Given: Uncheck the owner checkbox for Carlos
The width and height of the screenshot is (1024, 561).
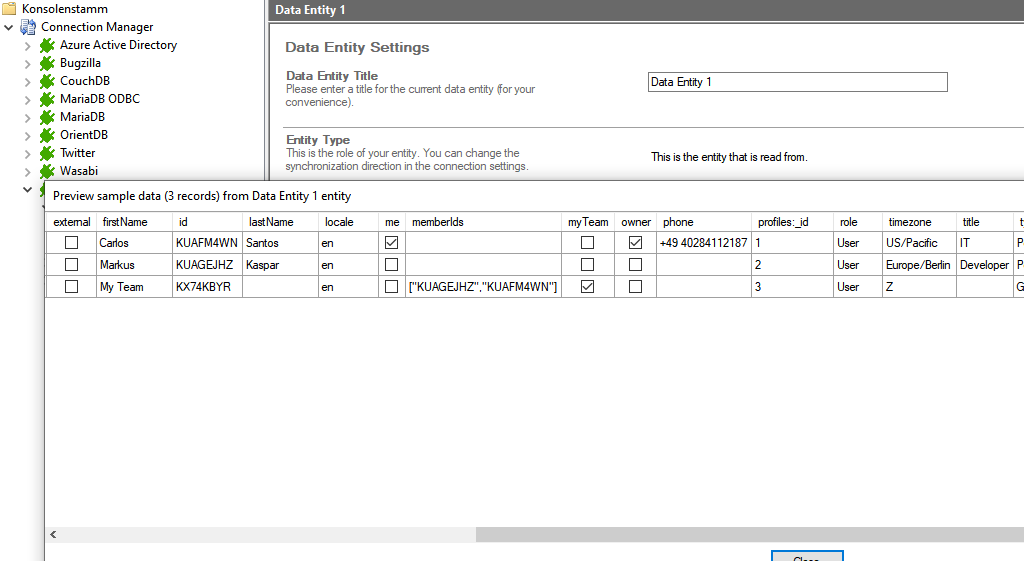Looking at the screenshot, I should pos(635,243).
